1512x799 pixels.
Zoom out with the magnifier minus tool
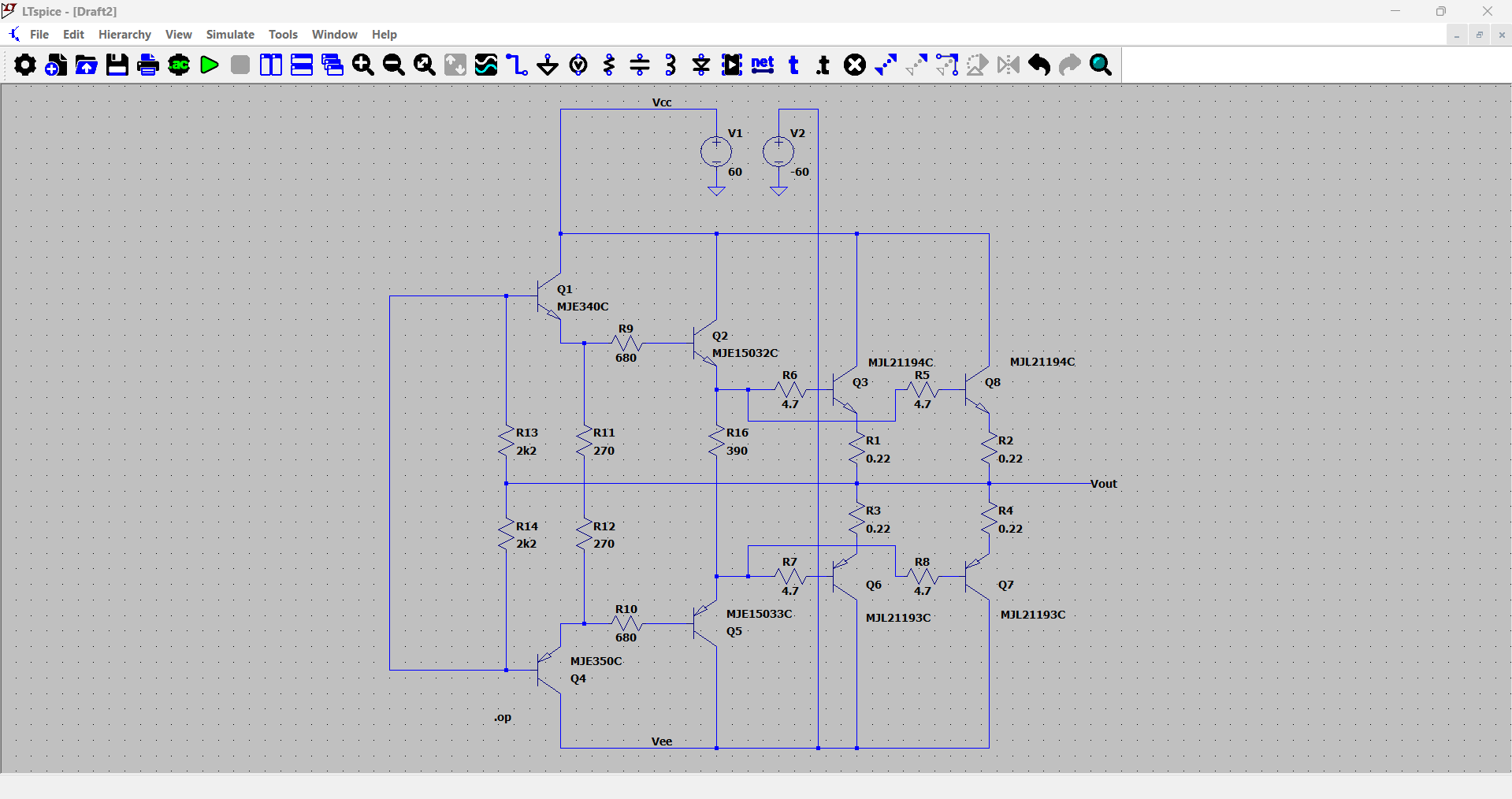coord(394,65)
